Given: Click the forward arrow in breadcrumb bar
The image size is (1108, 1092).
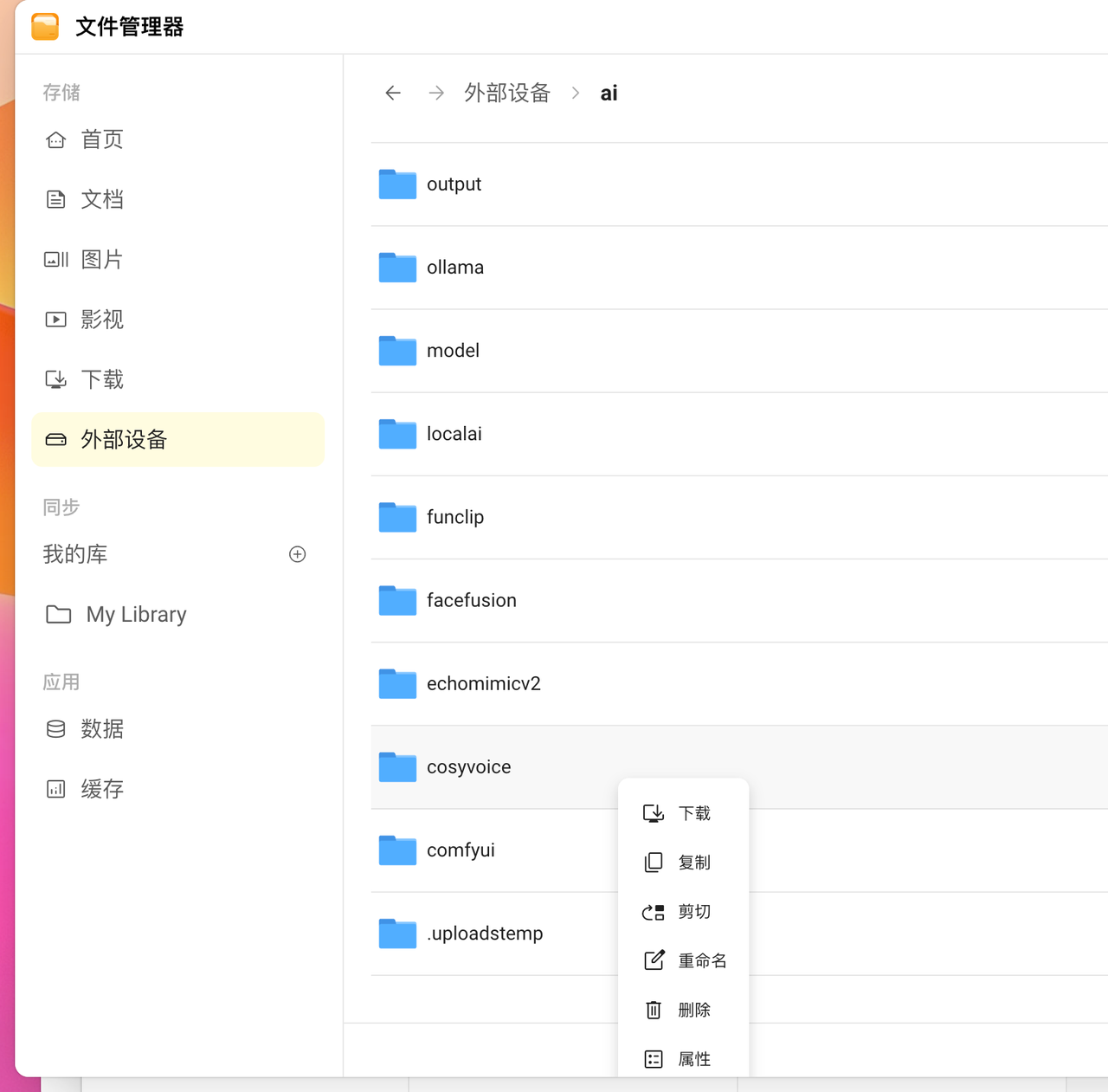Looking at the screenshot, I should click(436, 93).
